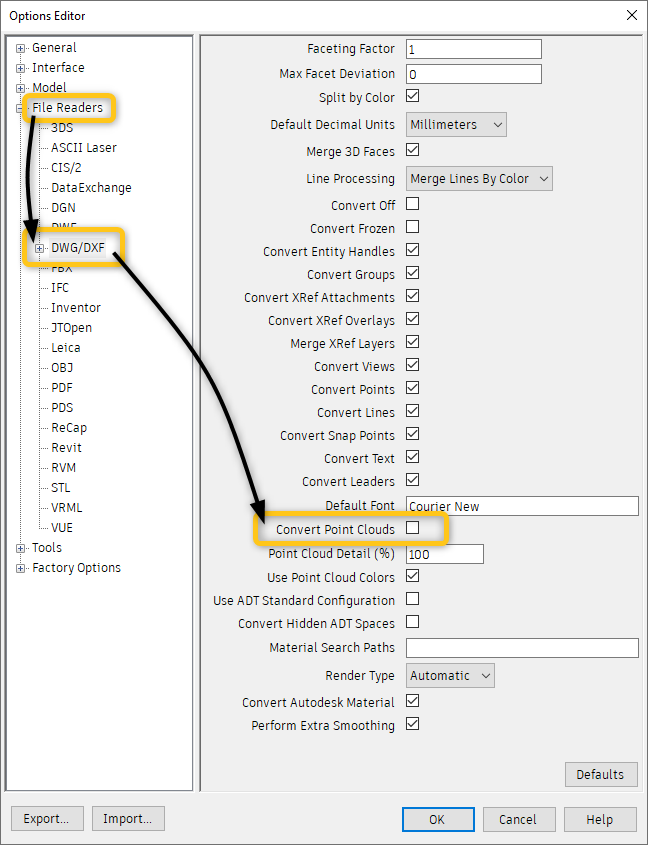The height and width of the screenshot is (845, 648).
Task: Toggle the Split by Color checkbox
Action: pyautogui.click(x=413, y=97)
